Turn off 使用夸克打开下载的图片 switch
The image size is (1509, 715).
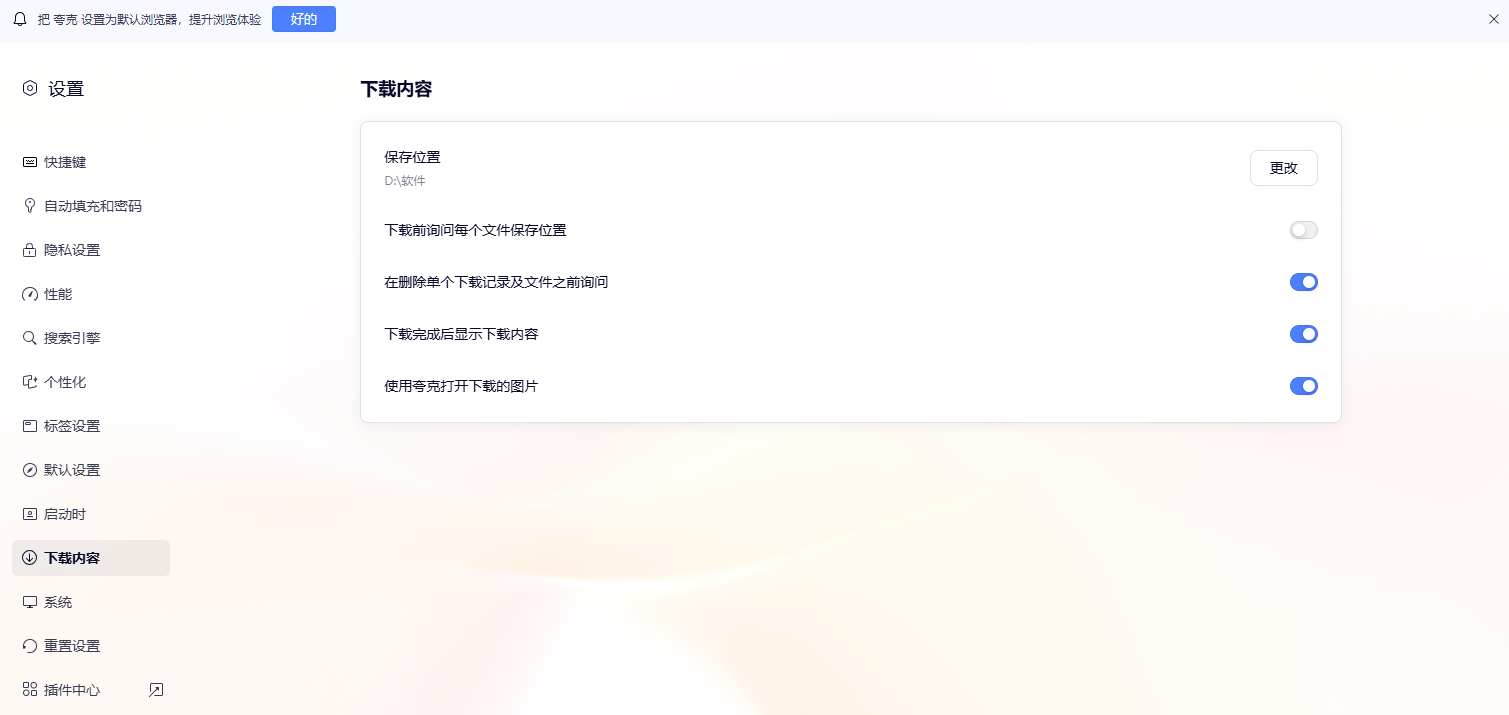[1303, 386]
